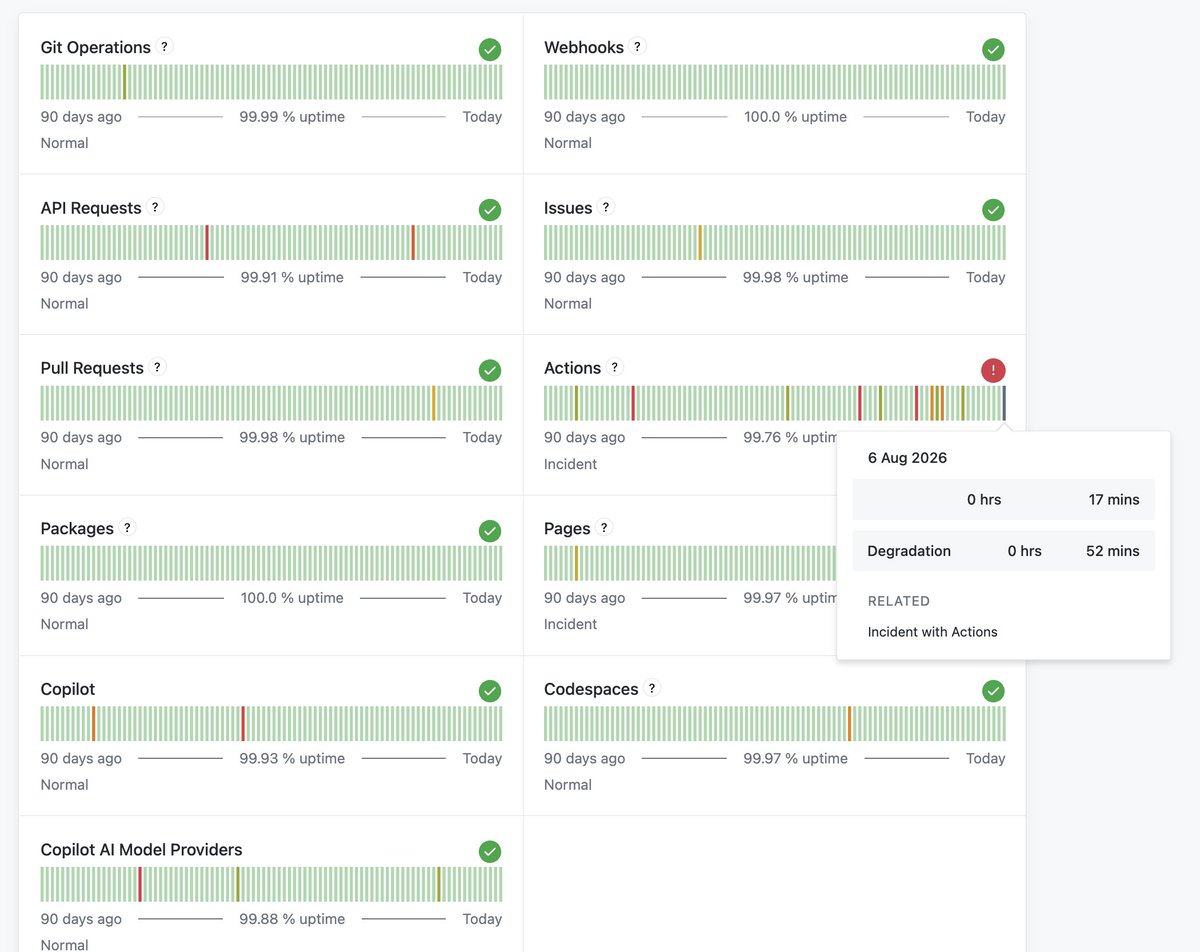The image size is (1200, 952).
Task: Open the 'Incident with Actions' related link
Action: [x=932, y=632]
